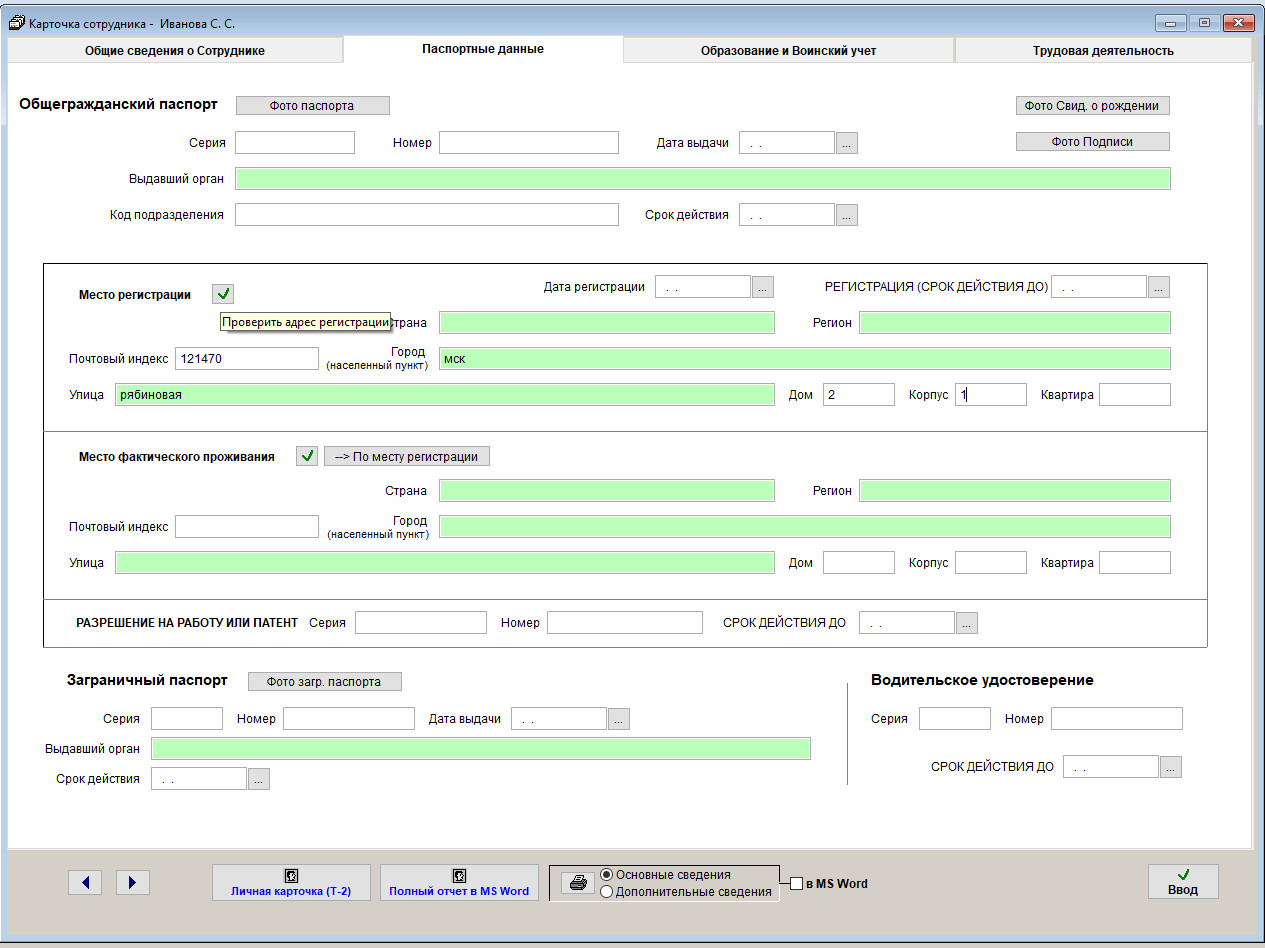Click the Фото Подписи button

1092,142
